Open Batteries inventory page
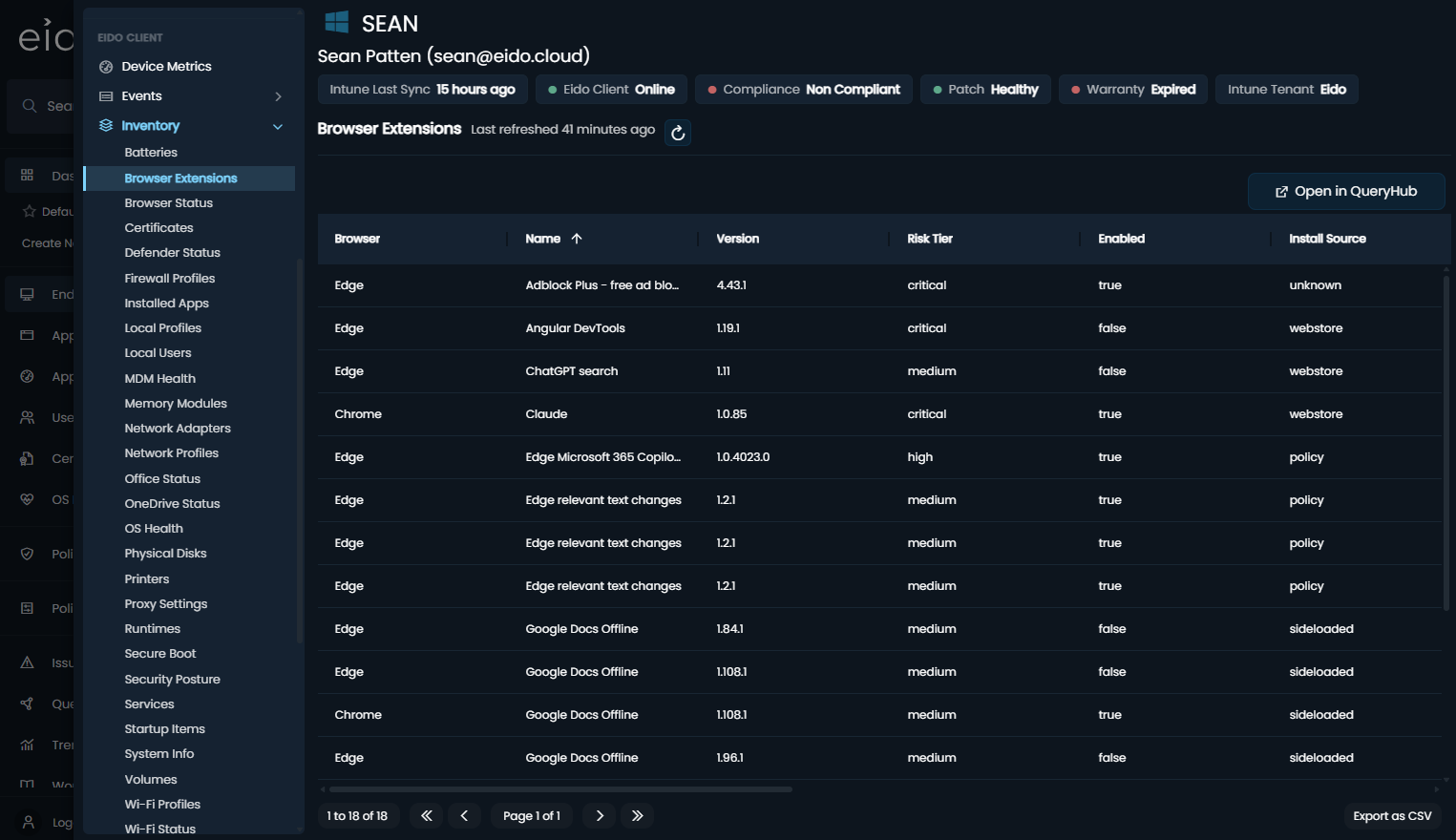The image size is (1456, 840). click(151, 153)
